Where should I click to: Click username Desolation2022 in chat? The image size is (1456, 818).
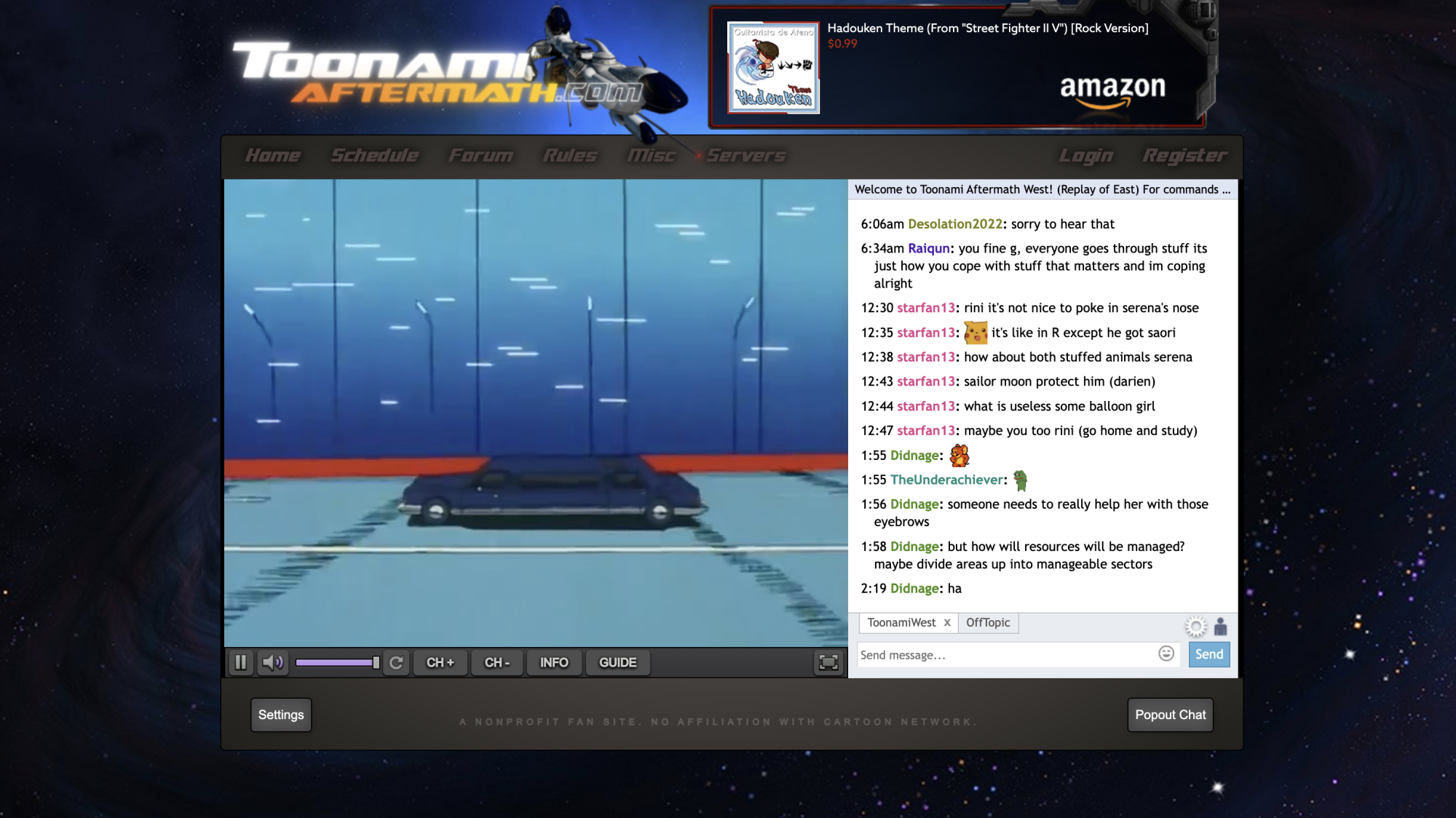point(955,224)
